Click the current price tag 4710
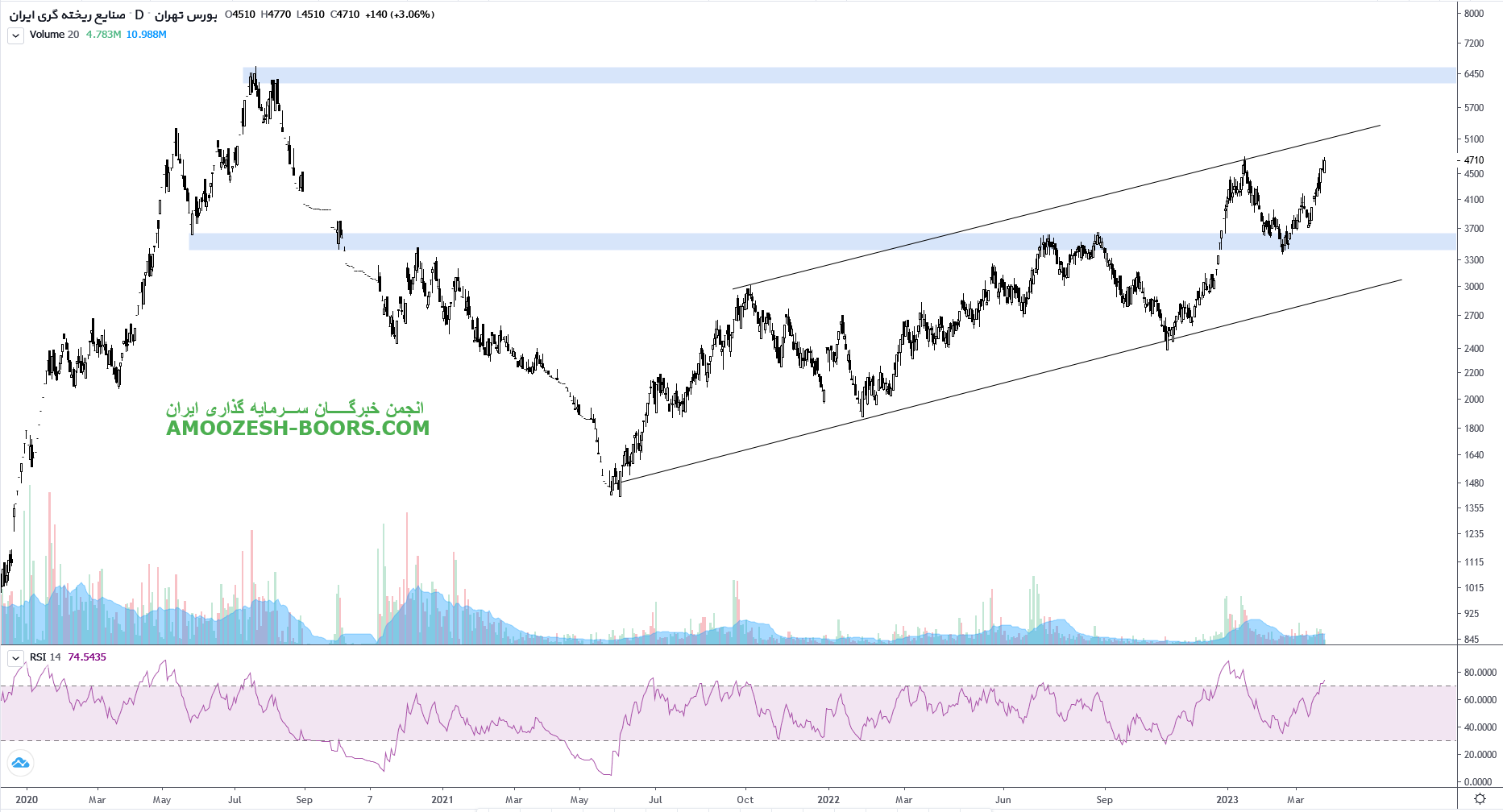Image resolution: width=1503 pixels, height=812 pixels. pyautogui.click(x=1474, y=160)
